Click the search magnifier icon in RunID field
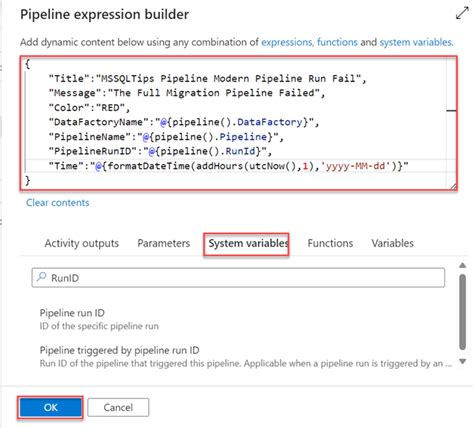The width and height of the screenshot is (474, 428). [41, 277]
